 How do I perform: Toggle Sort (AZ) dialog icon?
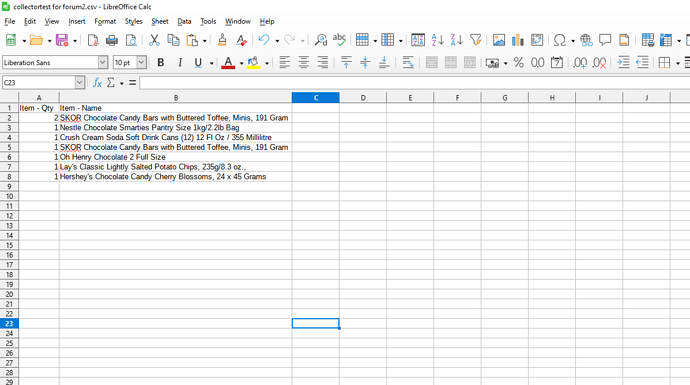pyautogui.click(x=418, y=40)
